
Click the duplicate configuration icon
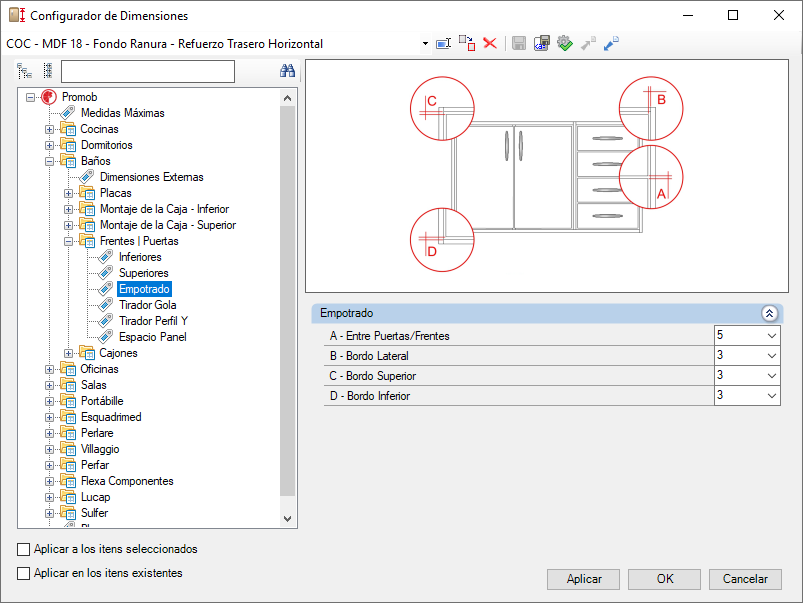coord(467,44)
